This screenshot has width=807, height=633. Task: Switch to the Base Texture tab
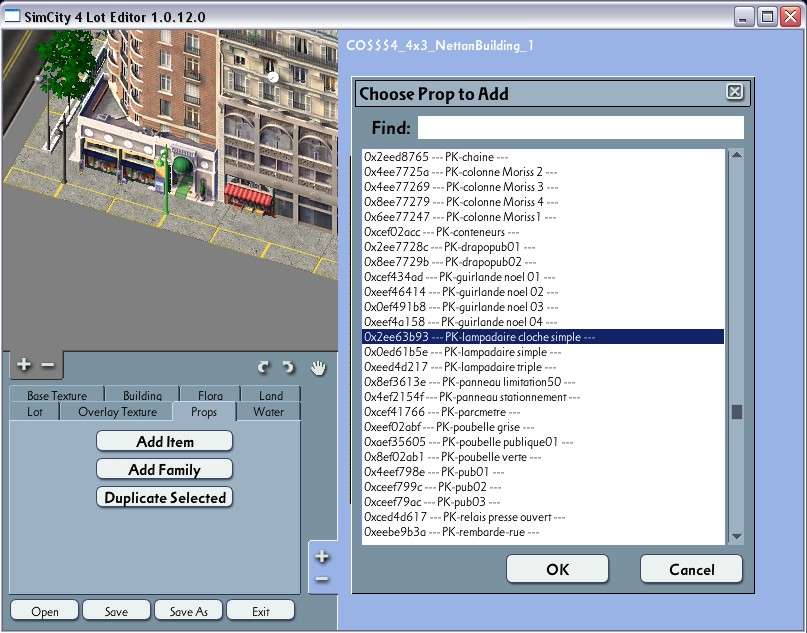coord(57,394)
